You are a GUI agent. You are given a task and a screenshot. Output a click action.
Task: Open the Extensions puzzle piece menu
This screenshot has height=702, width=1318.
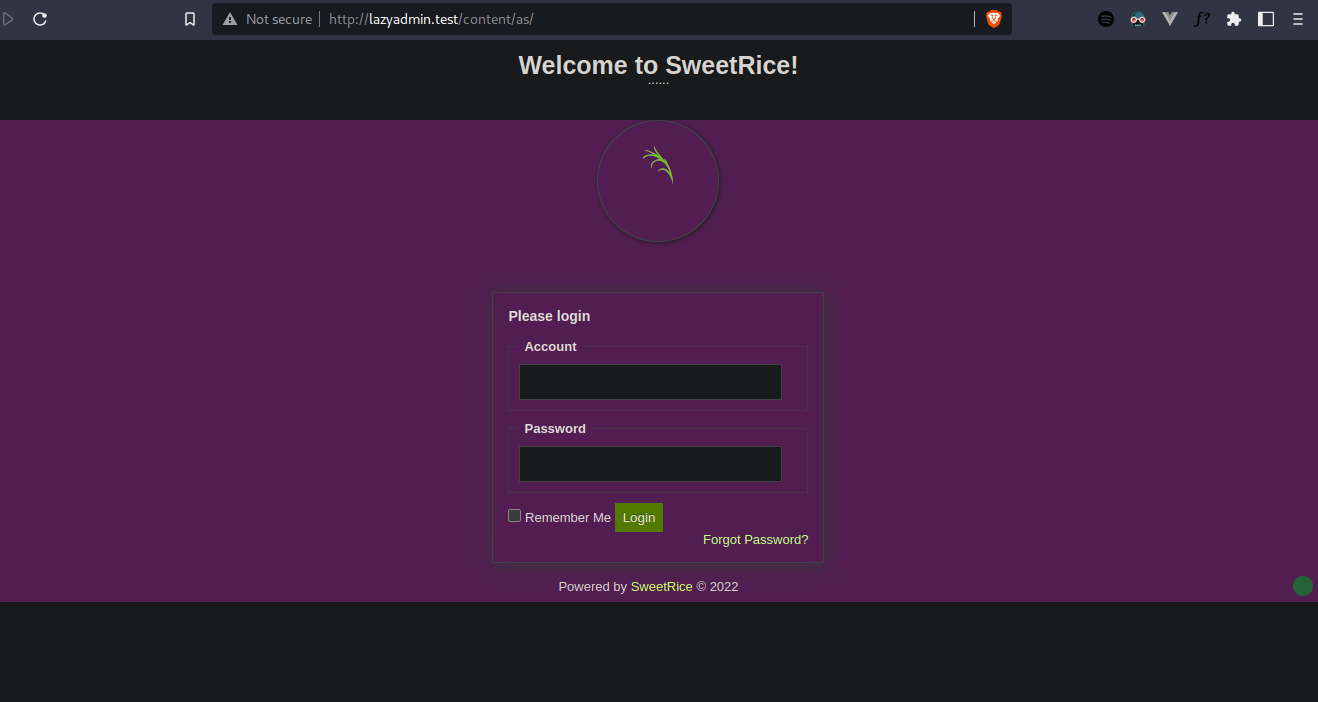[1234, 19]
